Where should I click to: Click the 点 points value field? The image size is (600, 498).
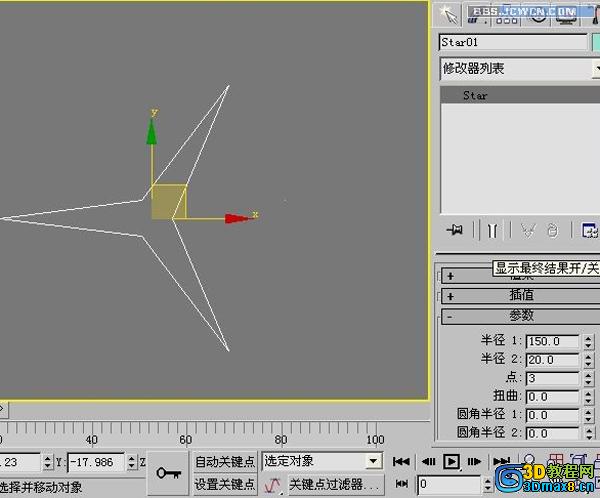(x=553, y=378)
